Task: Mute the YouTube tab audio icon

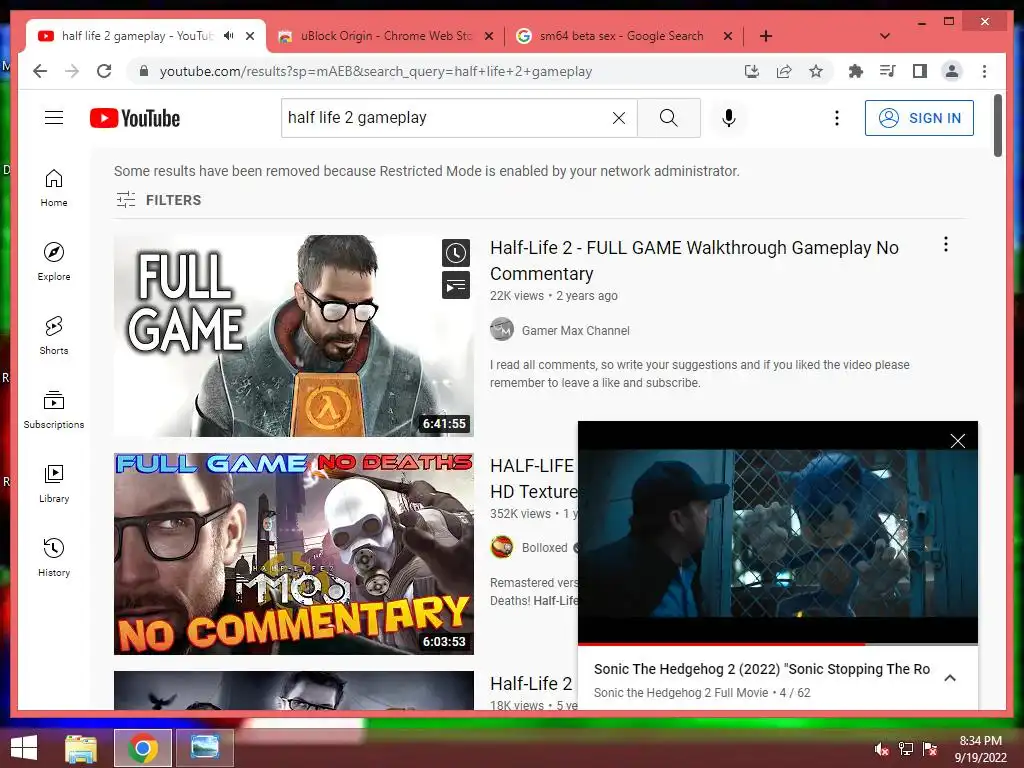Action: point(228,36)
